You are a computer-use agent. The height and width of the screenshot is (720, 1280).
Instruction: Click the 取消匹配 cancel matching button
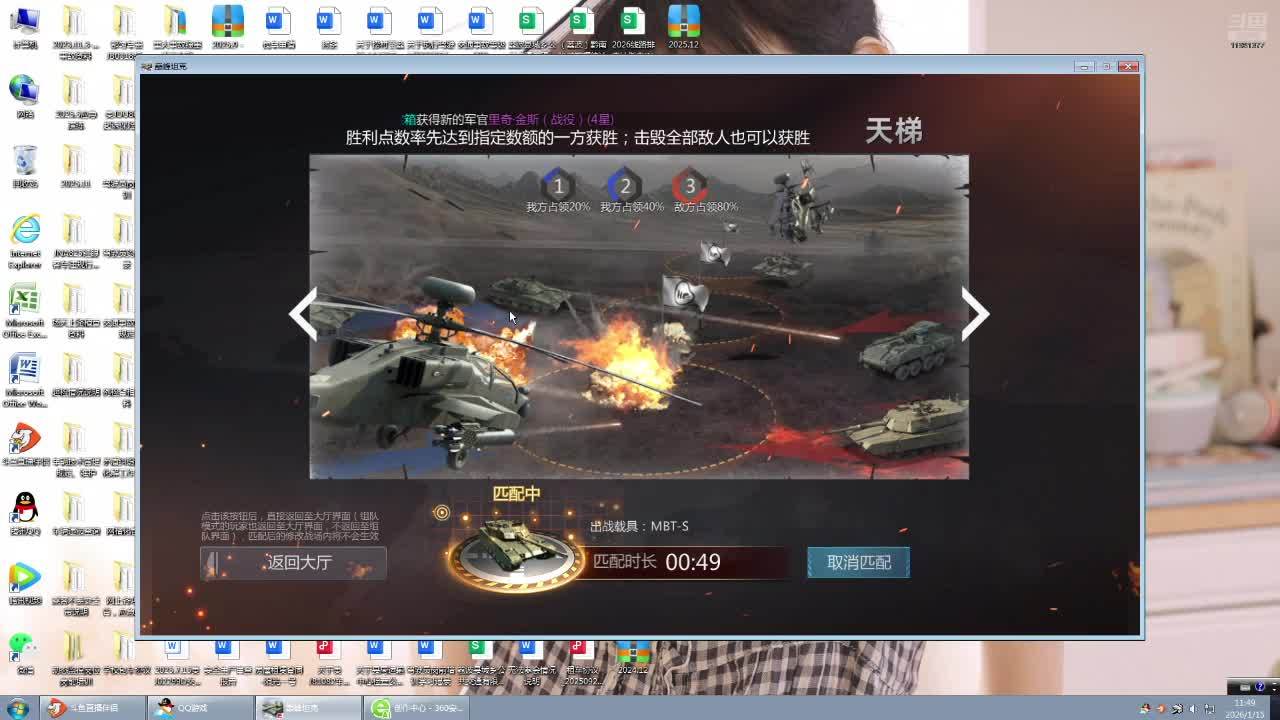point(858,563)
